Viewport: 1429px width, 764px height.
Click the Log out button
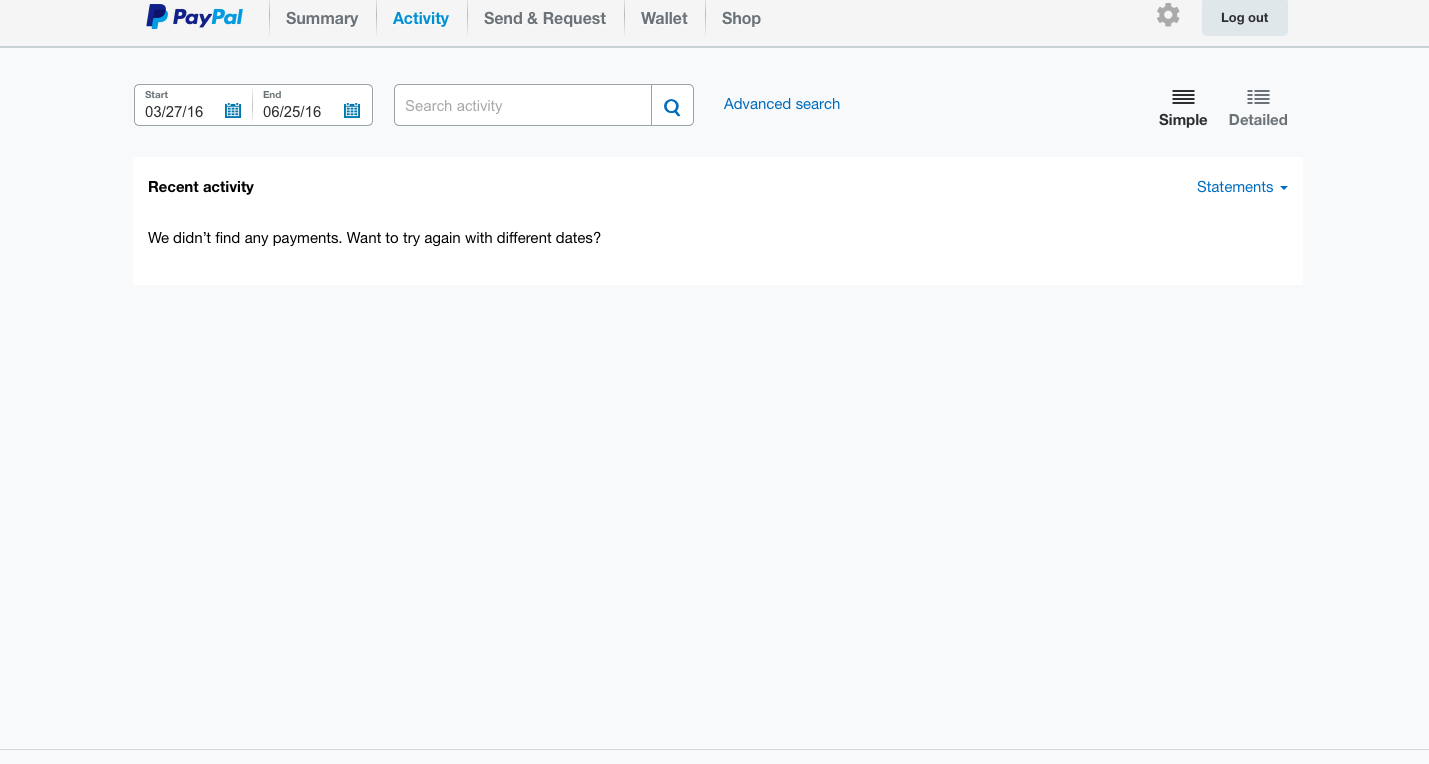[x=1245, y=18]
